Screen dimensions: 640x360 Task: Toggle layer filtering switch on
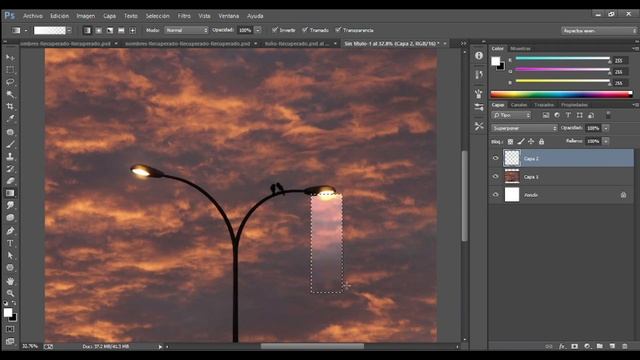pyautogui.click(x=608, y=116)
